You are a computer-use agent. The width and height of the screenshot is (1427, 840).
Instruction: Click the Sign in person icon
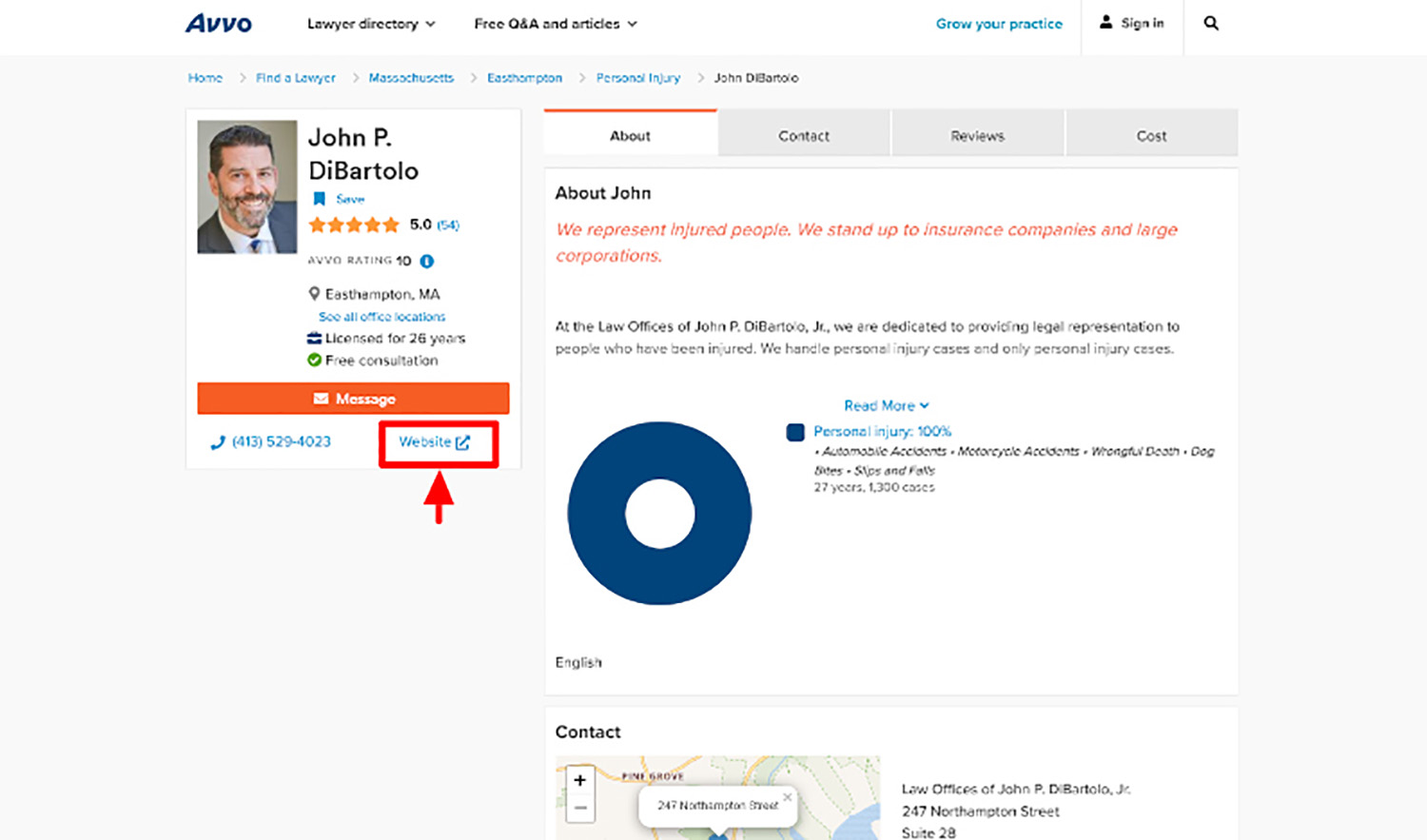coord(1107,23)
